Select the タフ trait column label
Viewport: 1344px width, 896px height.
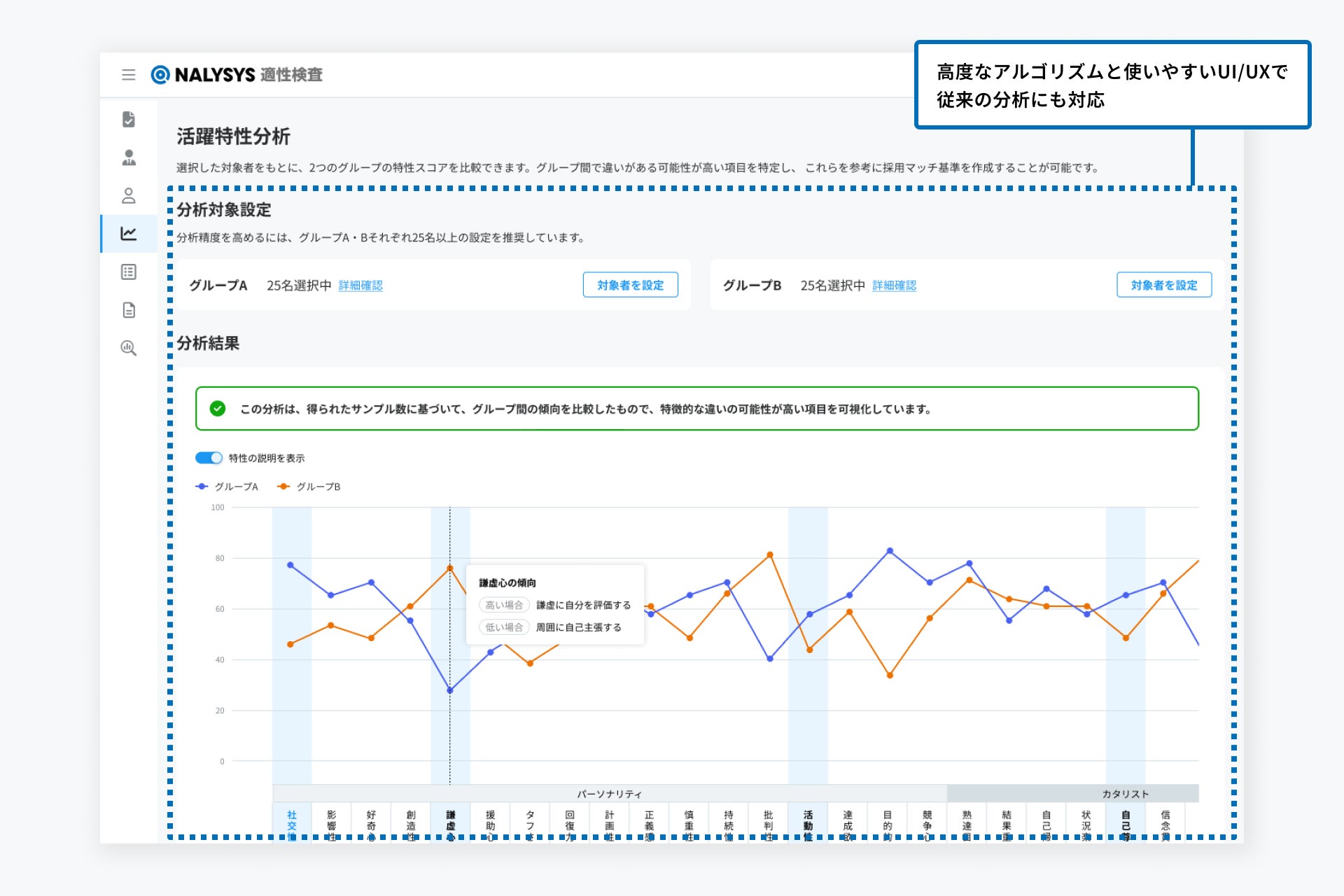pyautogui.click(x=530, y=825)
